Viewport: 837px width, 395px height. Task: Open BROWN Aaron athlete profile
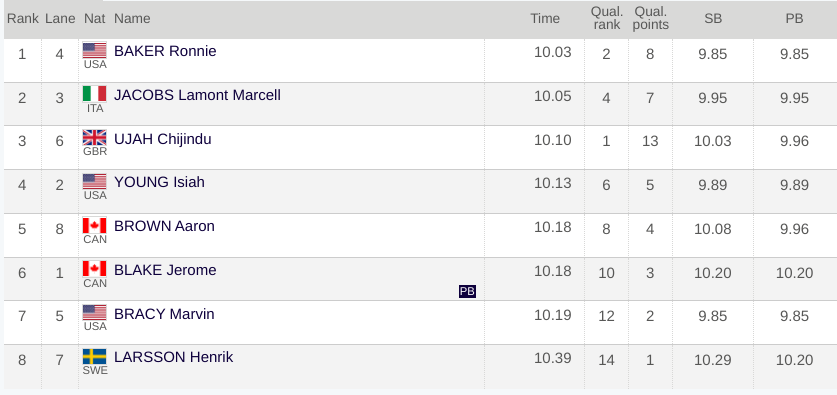pos(164,226)
